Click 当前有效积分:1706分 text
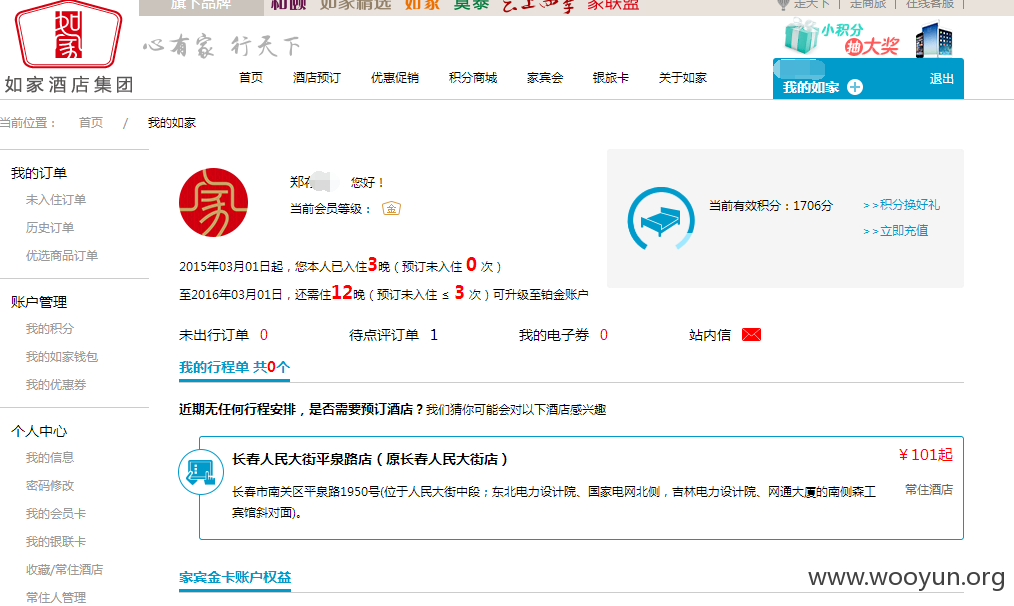Viewport: 1014px width, 606px height. pyautogui.click(x=771, y=206)
